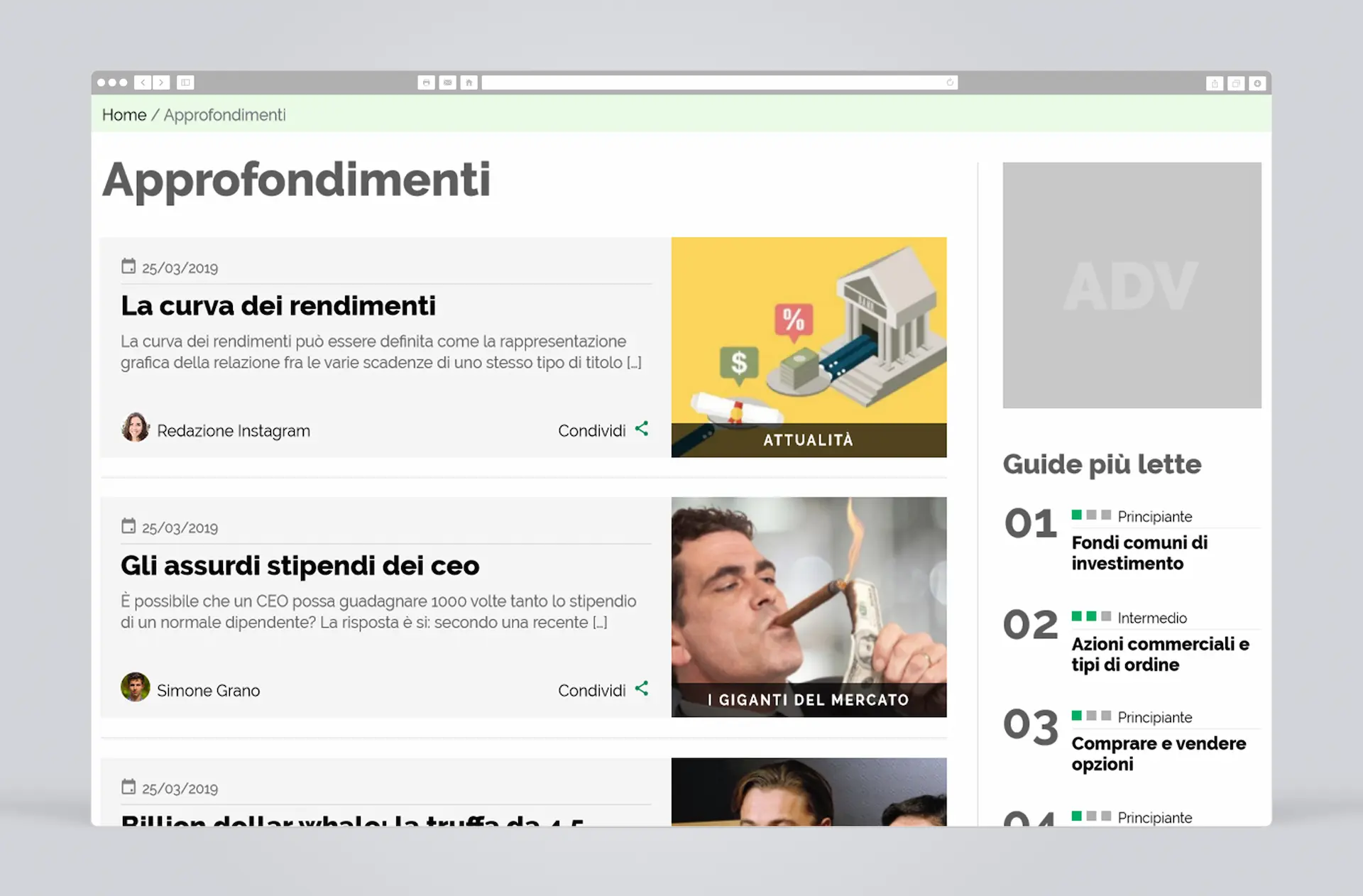Image resolution: width=1363 pixels, height=896 pixels.
Task: Open Simone Grano author name
Action: 208,691
